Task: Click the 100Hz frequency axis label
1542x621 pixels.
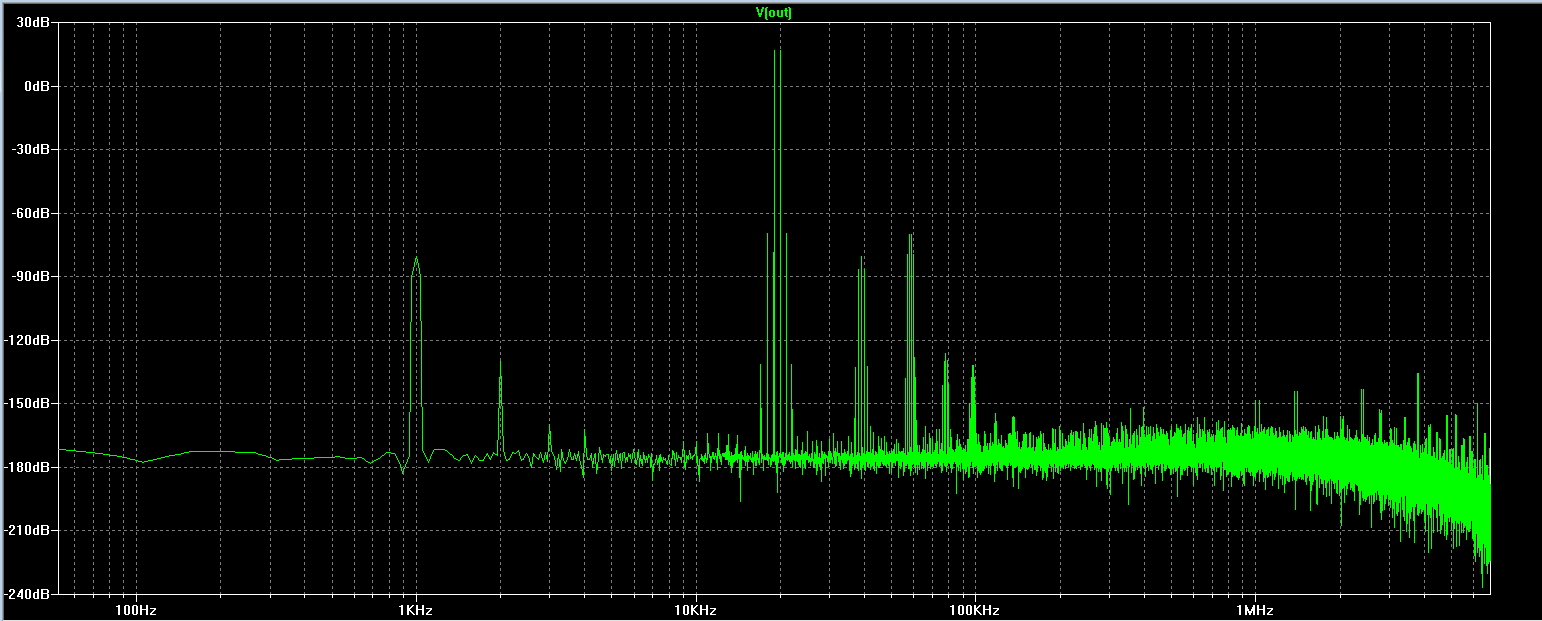Action: [136, 609]
